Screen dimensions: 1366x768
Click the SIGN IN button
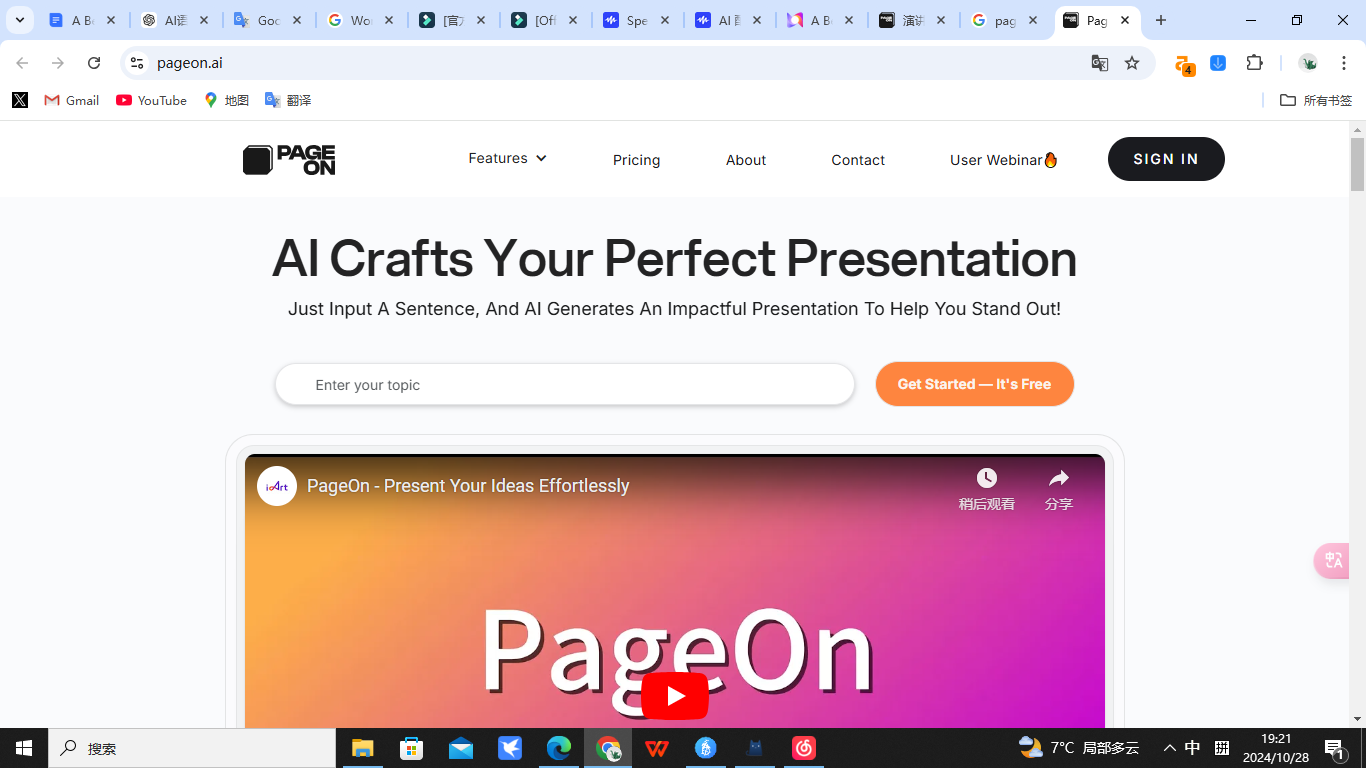point(1166,159)
